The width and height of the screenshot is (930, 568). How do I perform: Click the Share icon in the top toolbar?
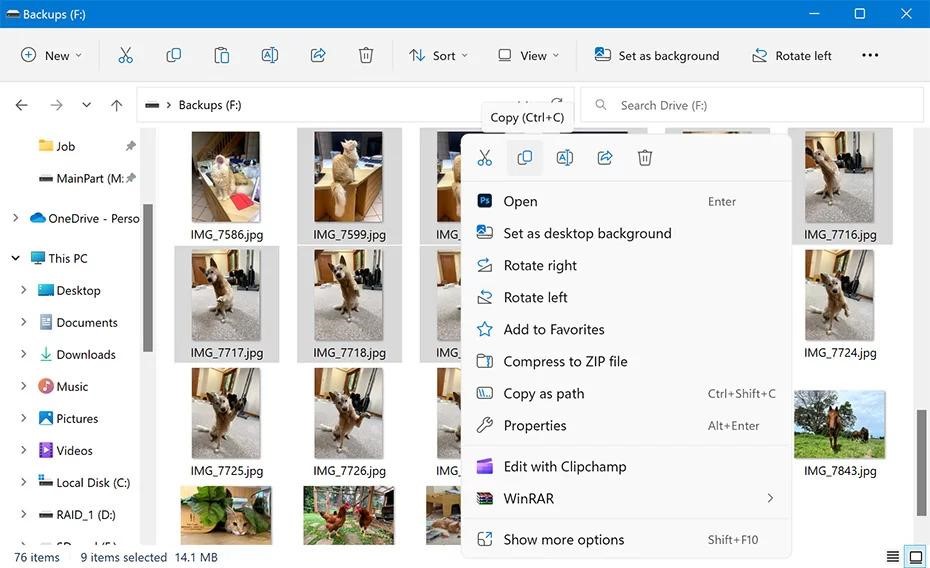click(318, 56)
